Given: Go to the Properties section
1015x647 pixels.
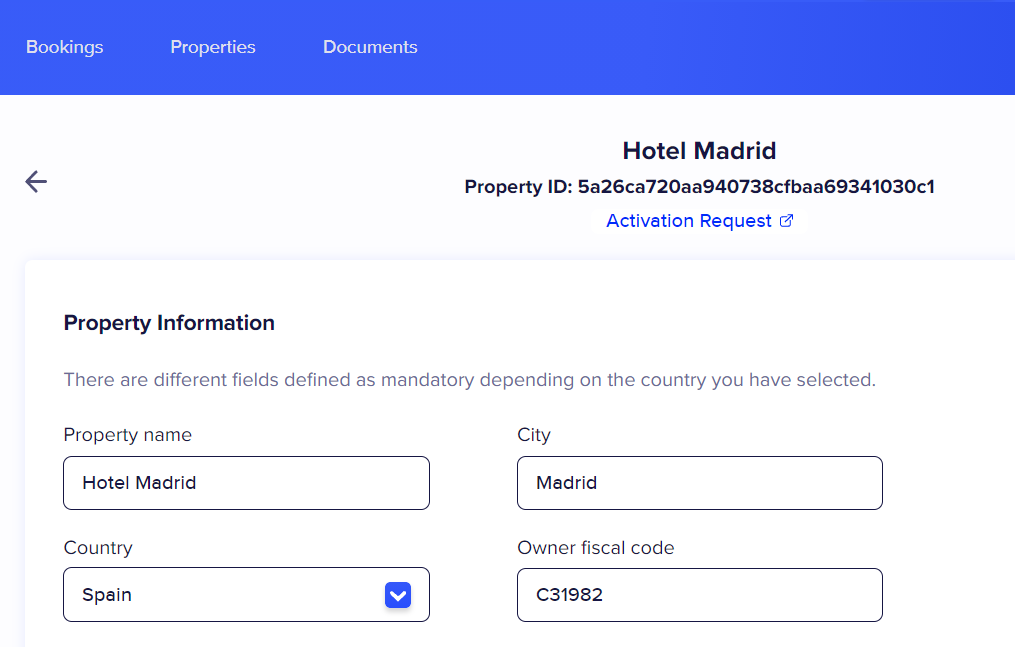Looking at the screenshot, I should [213, 47].
